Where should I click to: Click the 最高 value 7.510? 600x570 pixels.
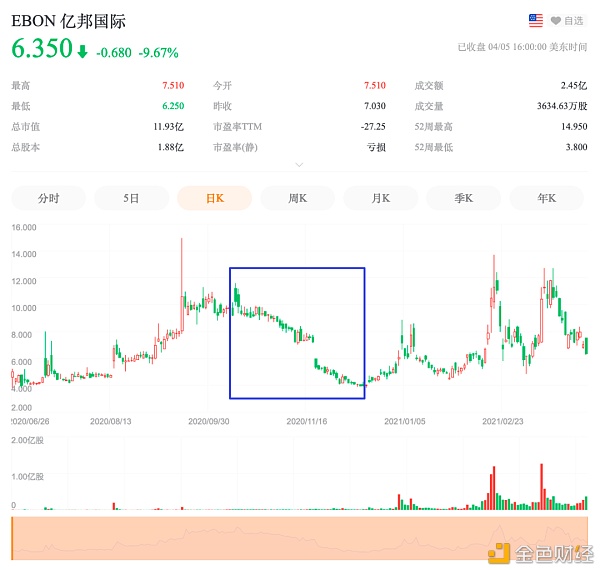[x=173, y=85]
